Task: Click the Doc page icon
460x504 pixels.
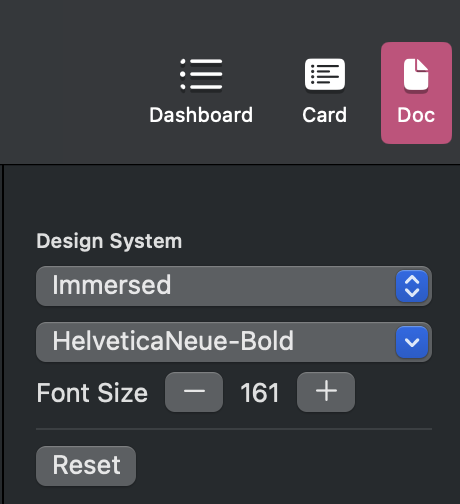Action: click(416, 74)
